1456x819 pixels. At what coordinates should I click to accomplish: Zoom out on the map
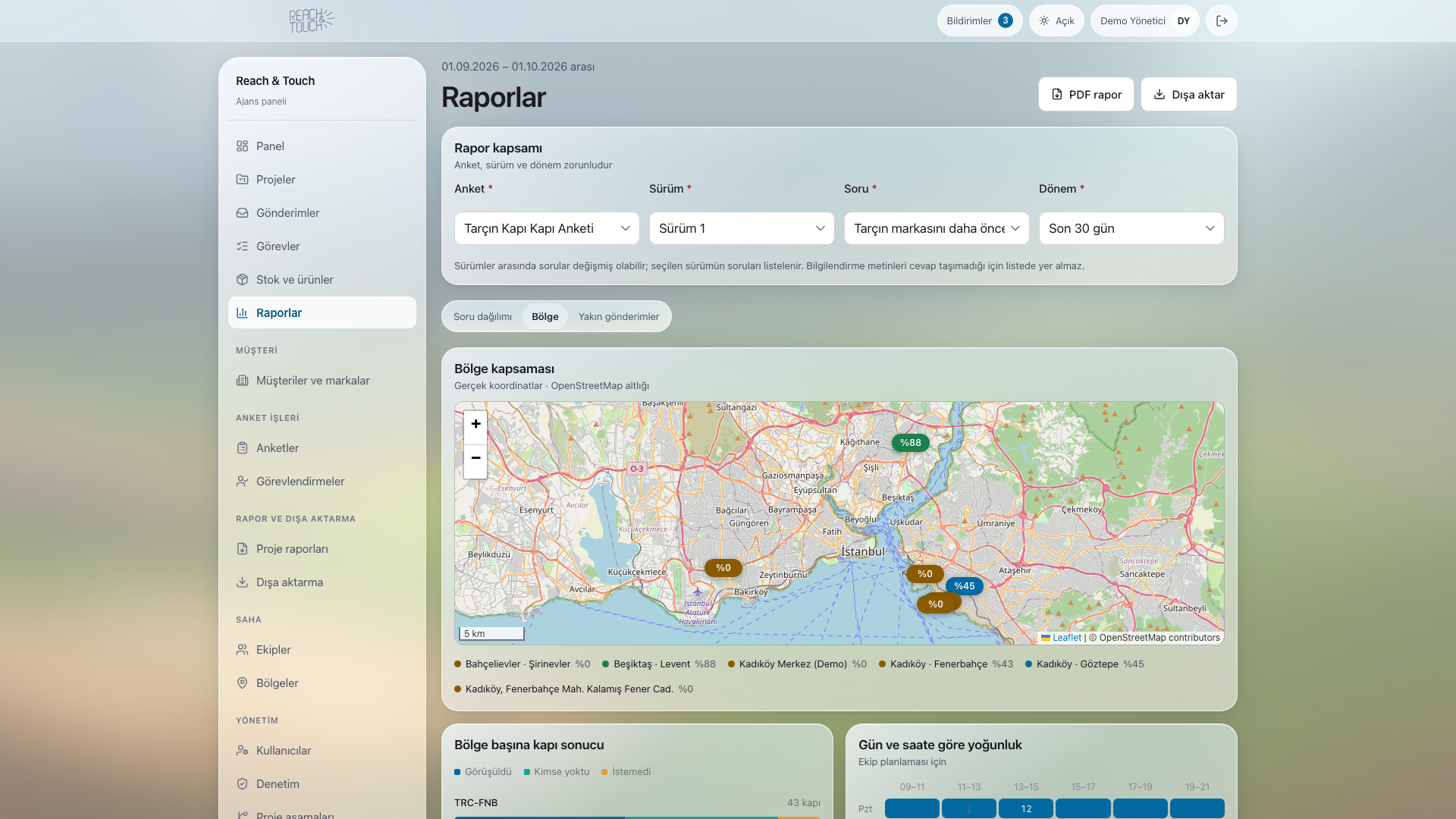point(475,458)
